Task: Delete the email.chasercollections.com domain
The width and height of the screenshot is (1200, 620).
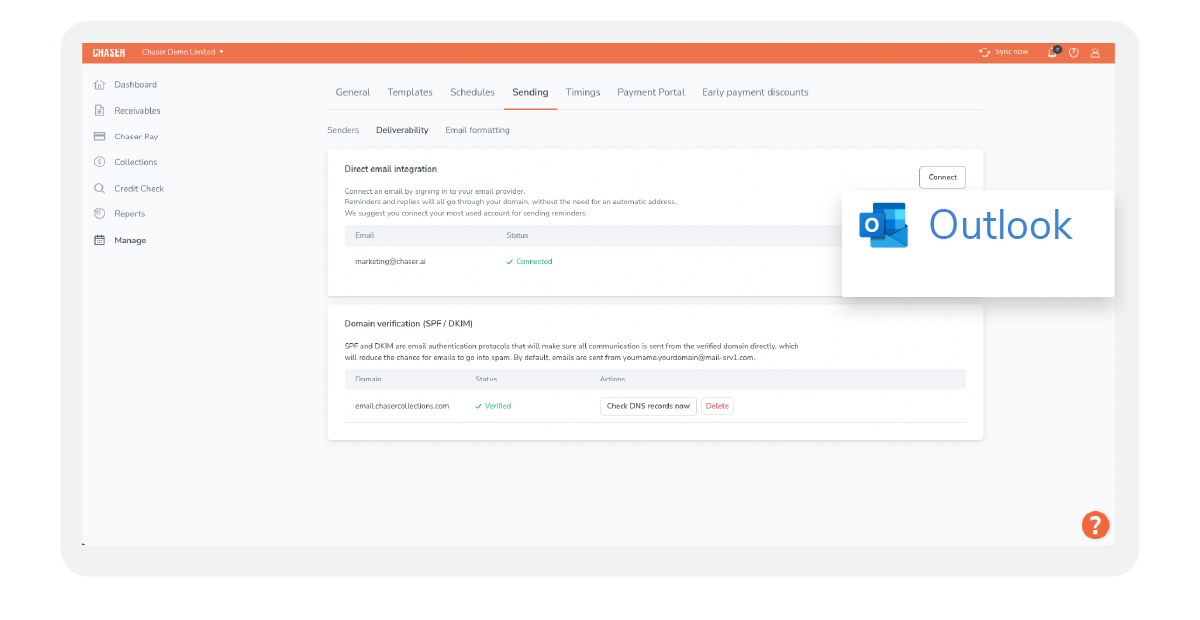Action: [x=717, y=406]
